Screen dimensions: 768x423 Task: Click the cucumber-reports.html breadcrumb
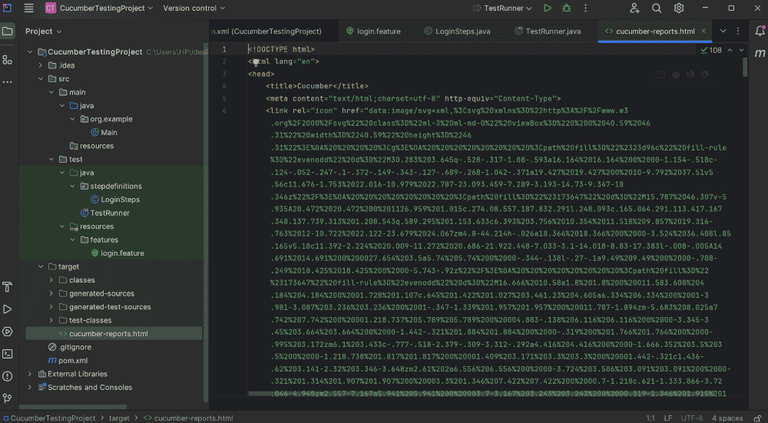coord(189,418)
